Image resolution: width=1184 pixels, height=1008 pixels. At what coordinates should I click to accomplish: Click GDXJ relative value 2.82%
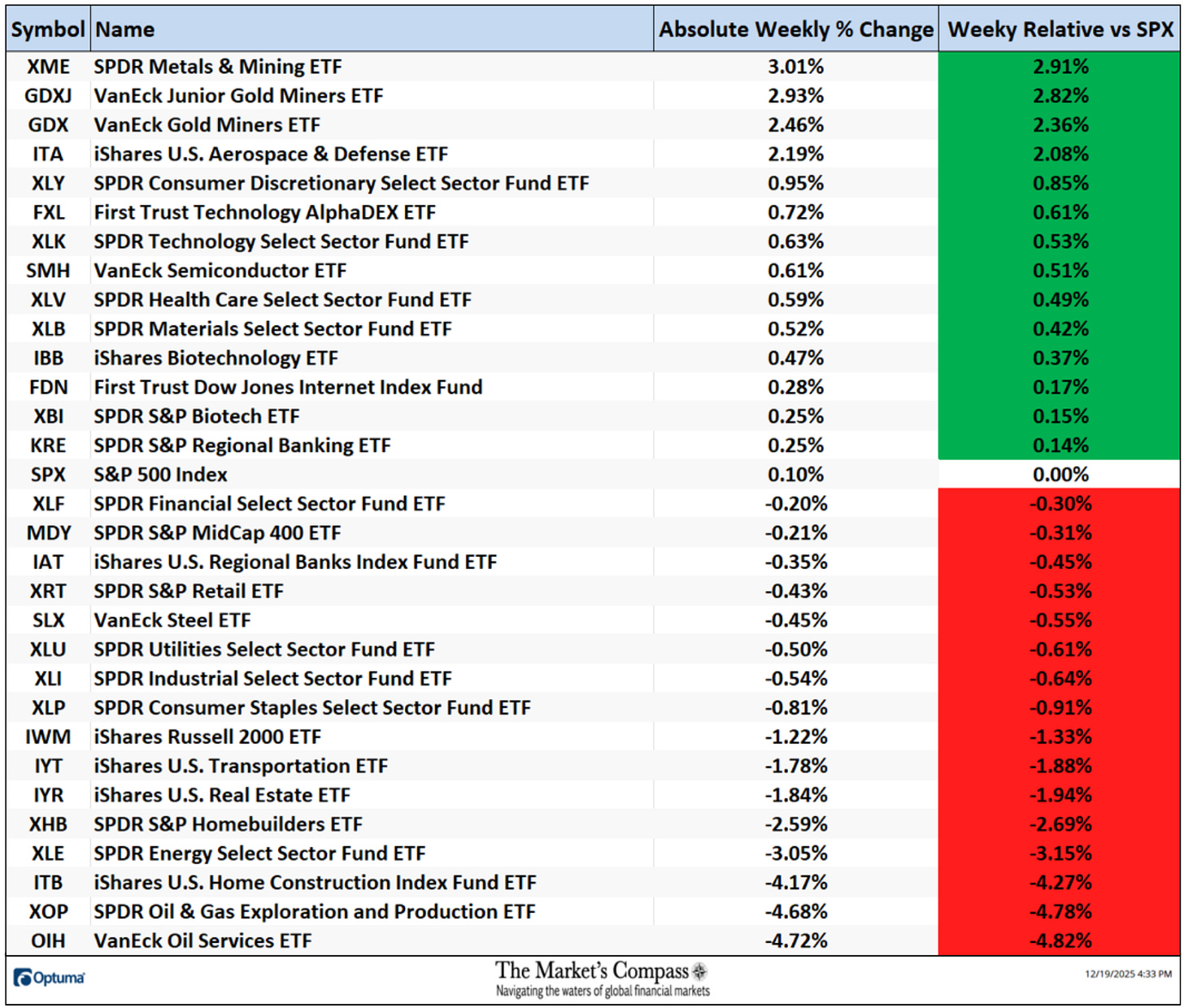[x=1060, y=96]
